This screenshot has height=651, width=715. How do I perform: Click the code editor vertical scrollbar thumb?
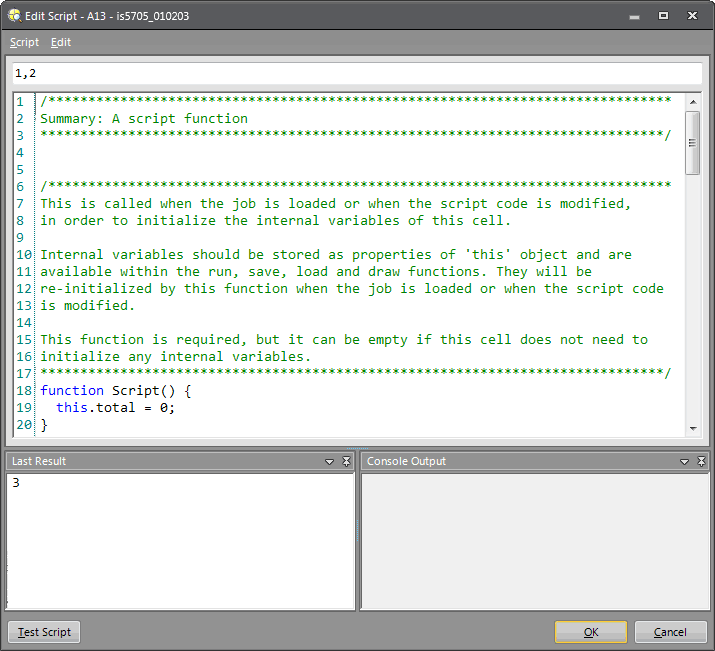pyautogui.click(x=692, y=144)
